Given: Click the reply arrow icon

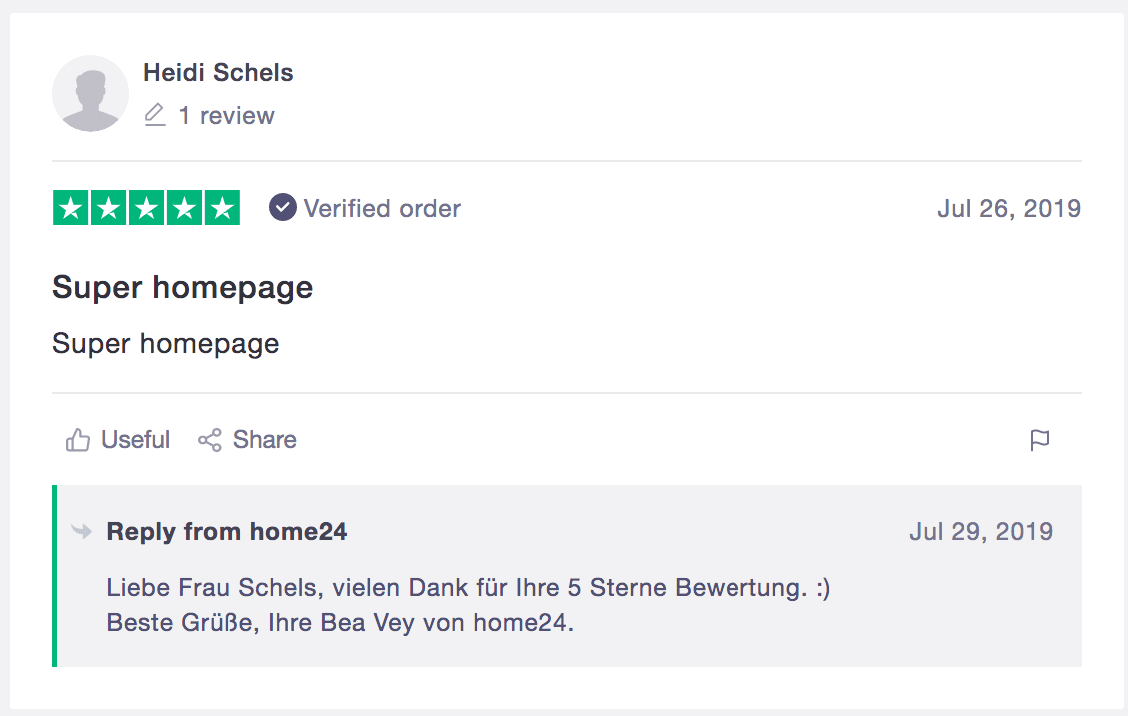Looking at the screenshot, I should click(x=82, y=532).
